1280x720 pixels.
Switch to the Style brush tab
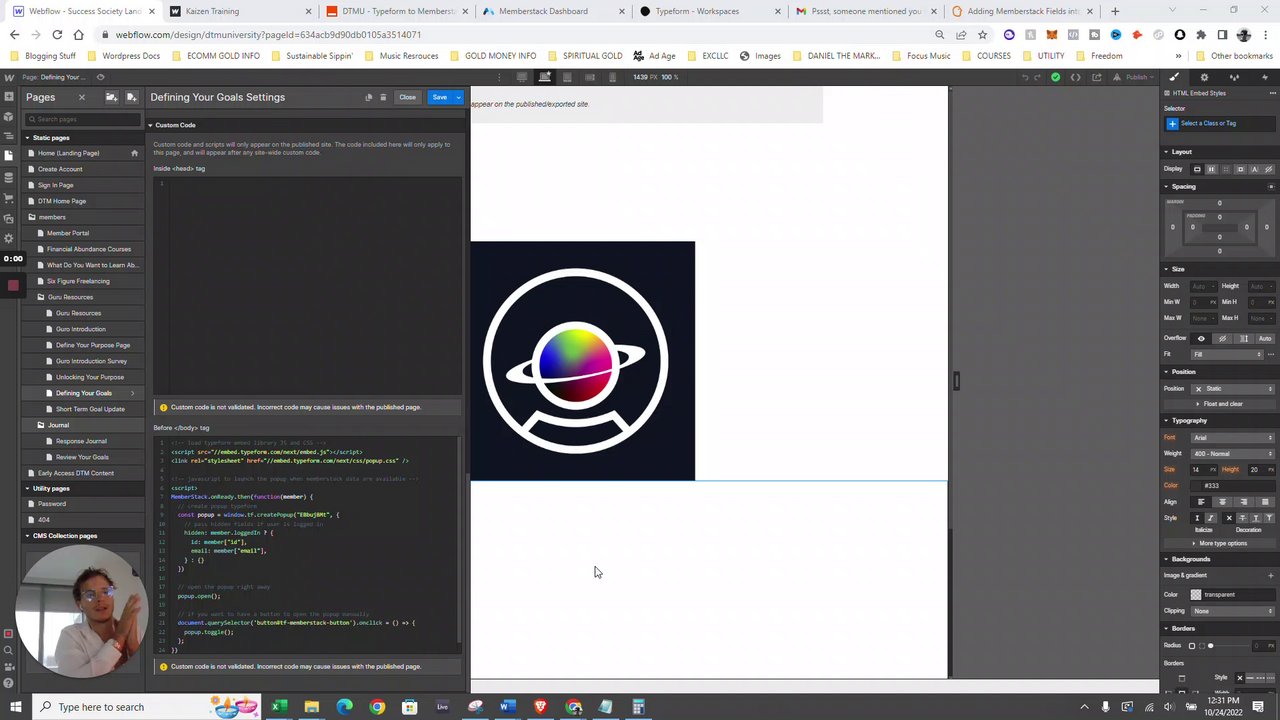point(1175,77)
